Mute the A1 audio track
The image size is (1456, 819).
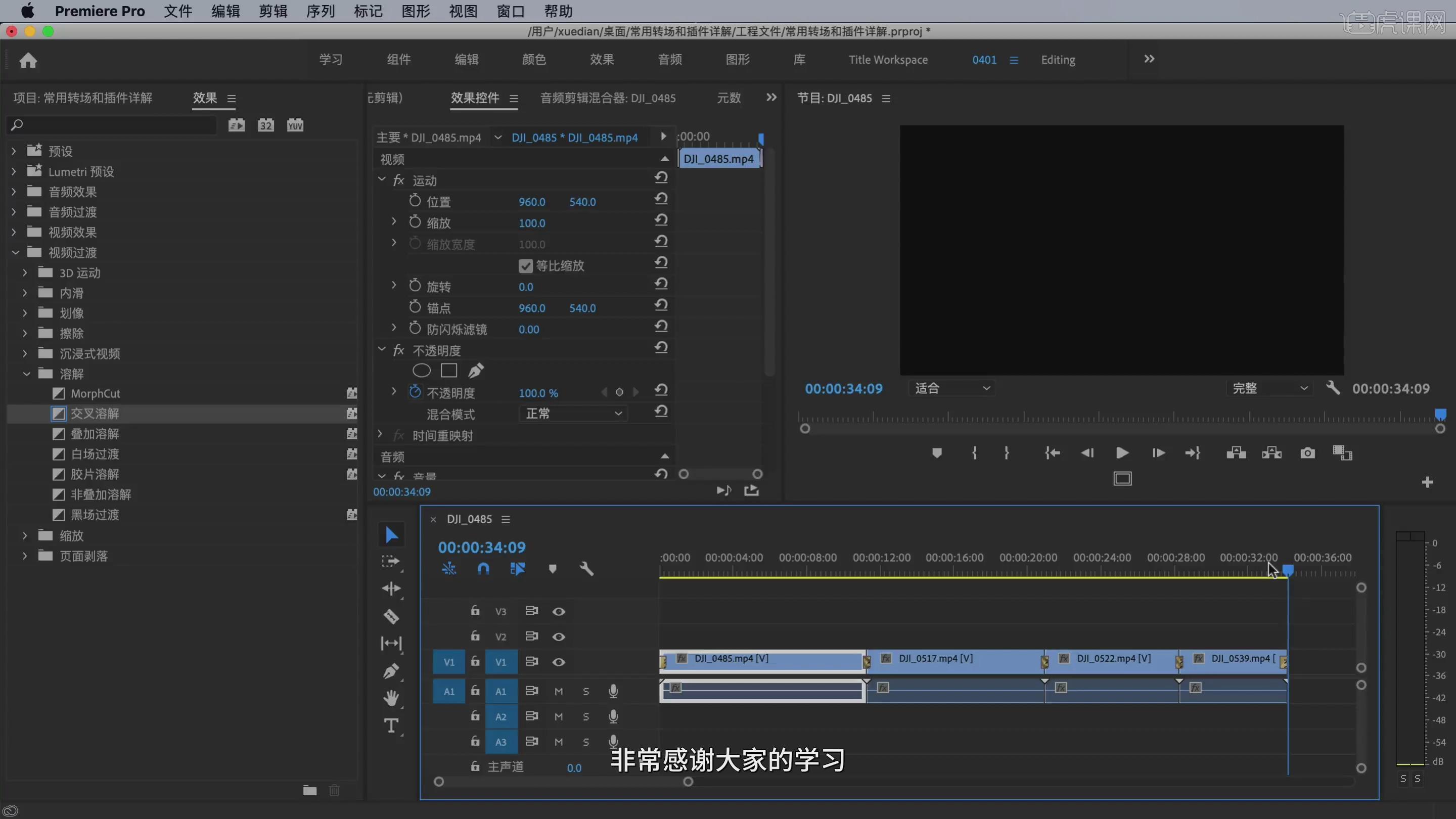click(x=559, y=691)
